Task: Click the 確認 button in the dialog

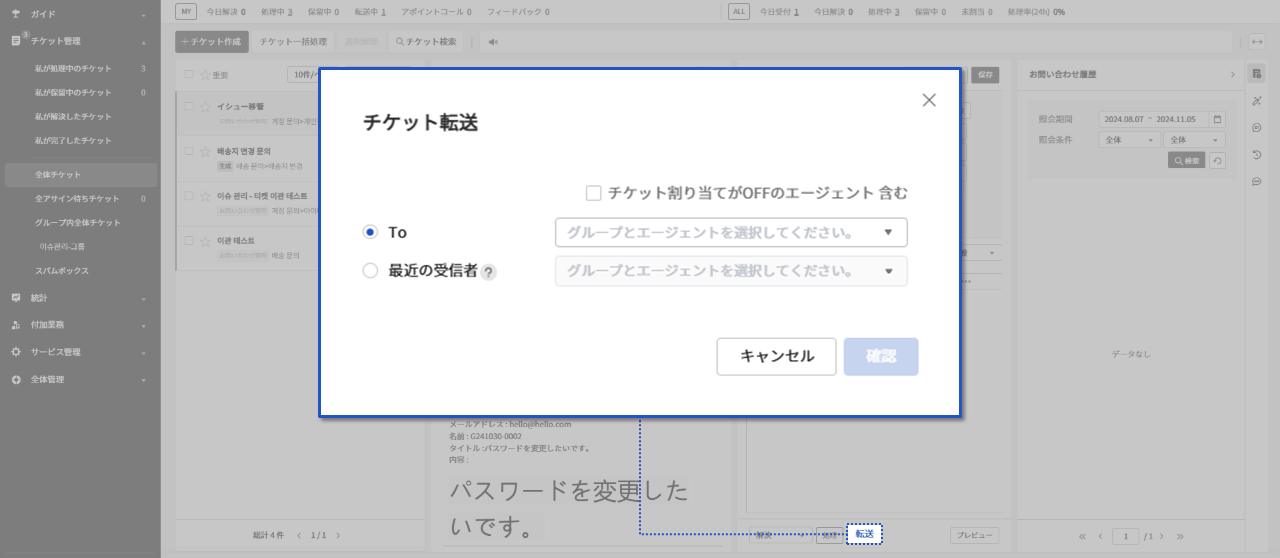Action: [x=880, y=357]
